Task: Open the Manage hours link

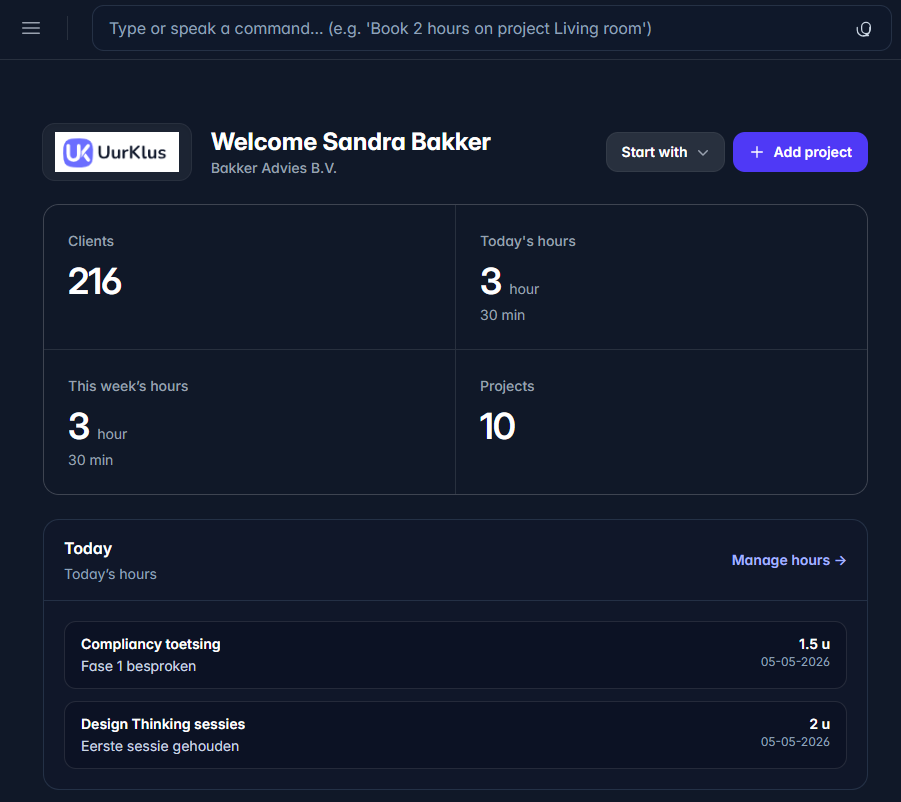Action: pyautogui.click(x=788, y=560)
